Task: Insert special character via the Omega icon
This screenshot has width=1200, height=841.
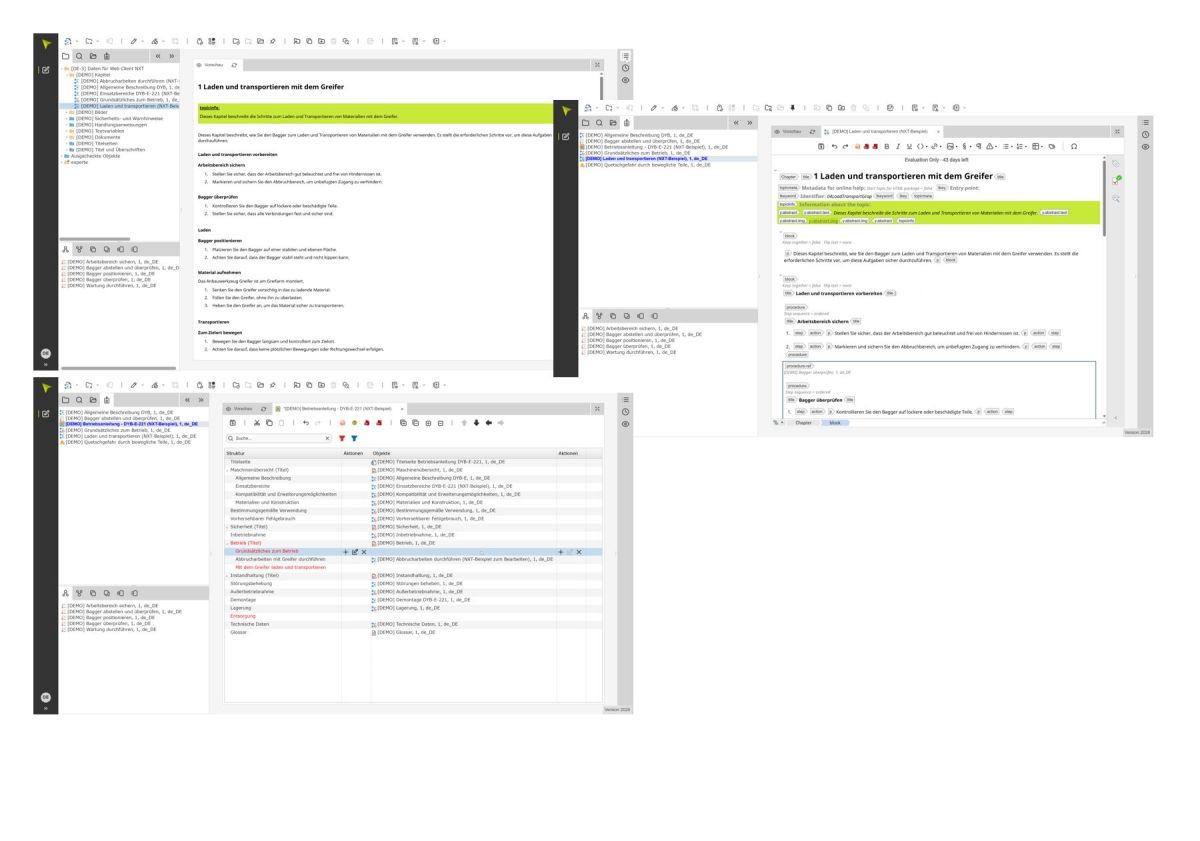Action: (1074, 146)
